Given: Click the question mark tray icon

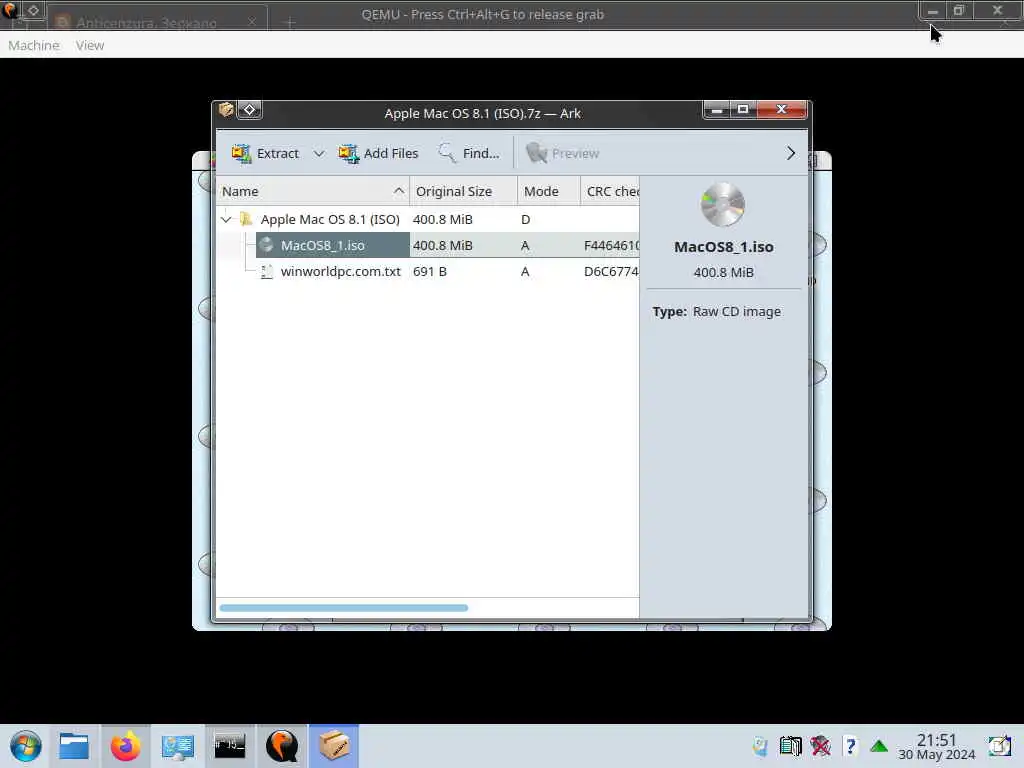Looking at the screenshot, I should pos(850,746).
